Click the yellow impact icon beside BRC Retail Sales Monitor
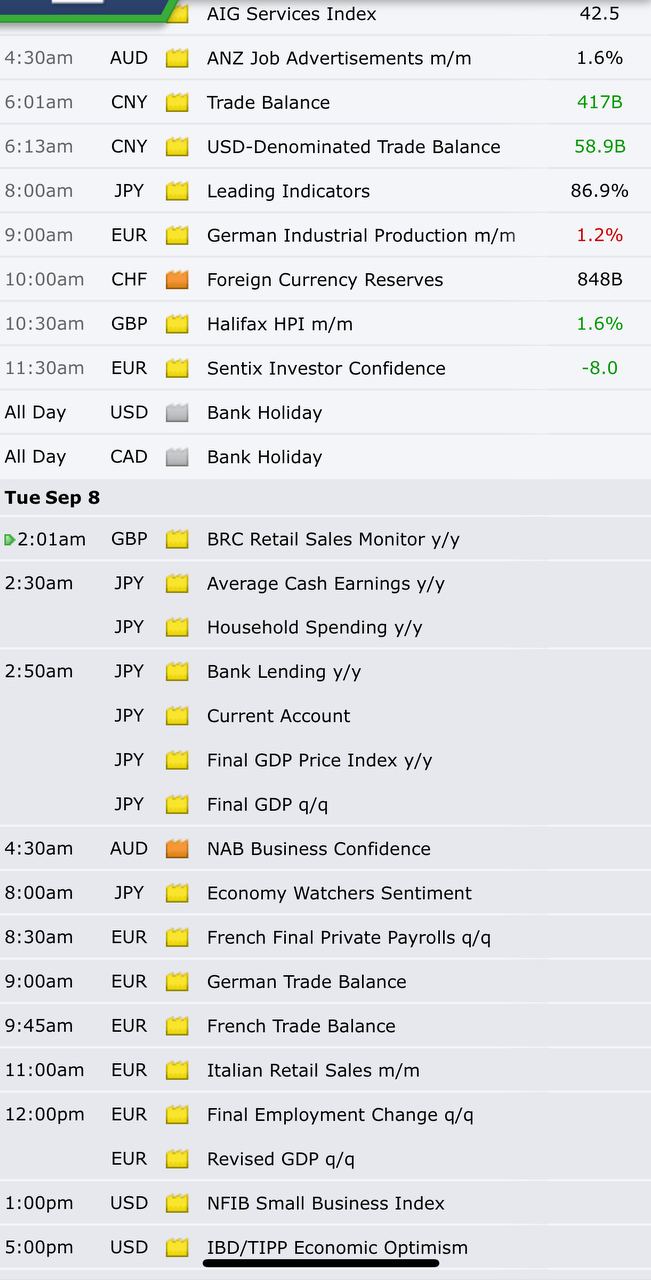This screenshot has width=651, height=1280. [177, 540]
